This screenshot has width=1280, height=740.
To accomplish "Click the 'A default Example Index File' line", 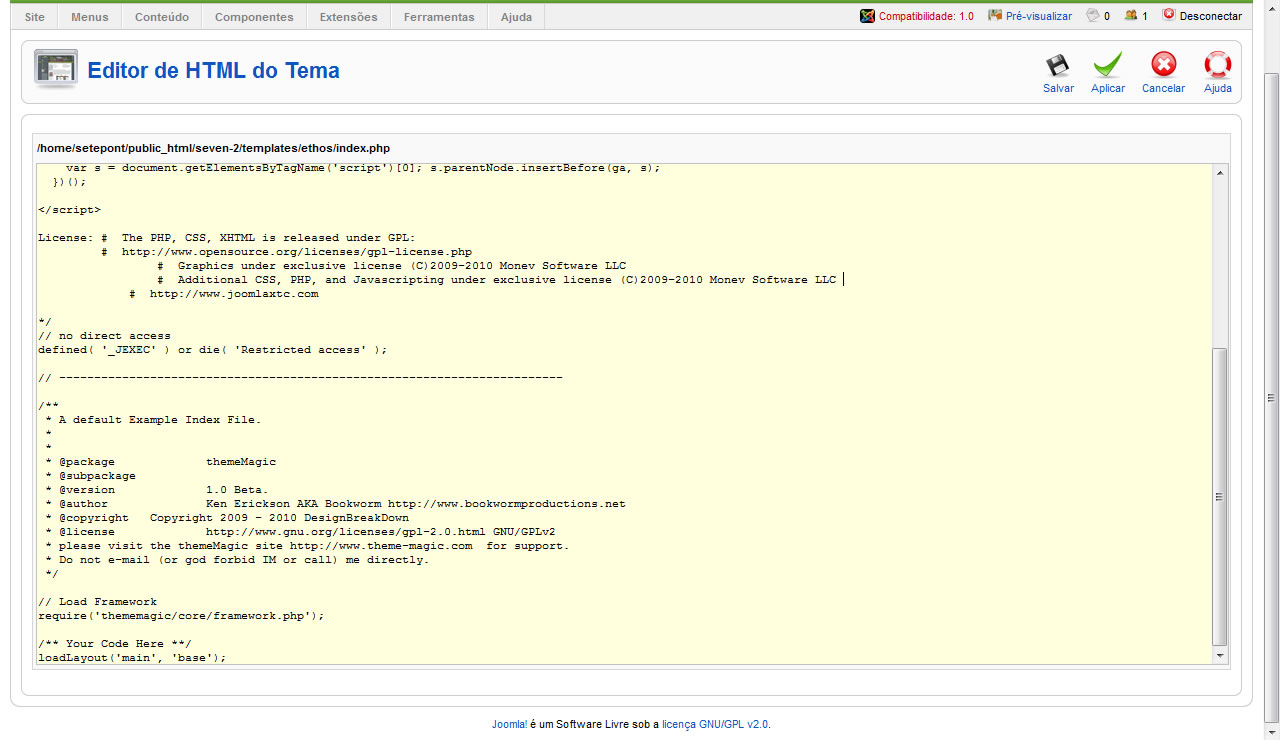I will click(153, 420).
